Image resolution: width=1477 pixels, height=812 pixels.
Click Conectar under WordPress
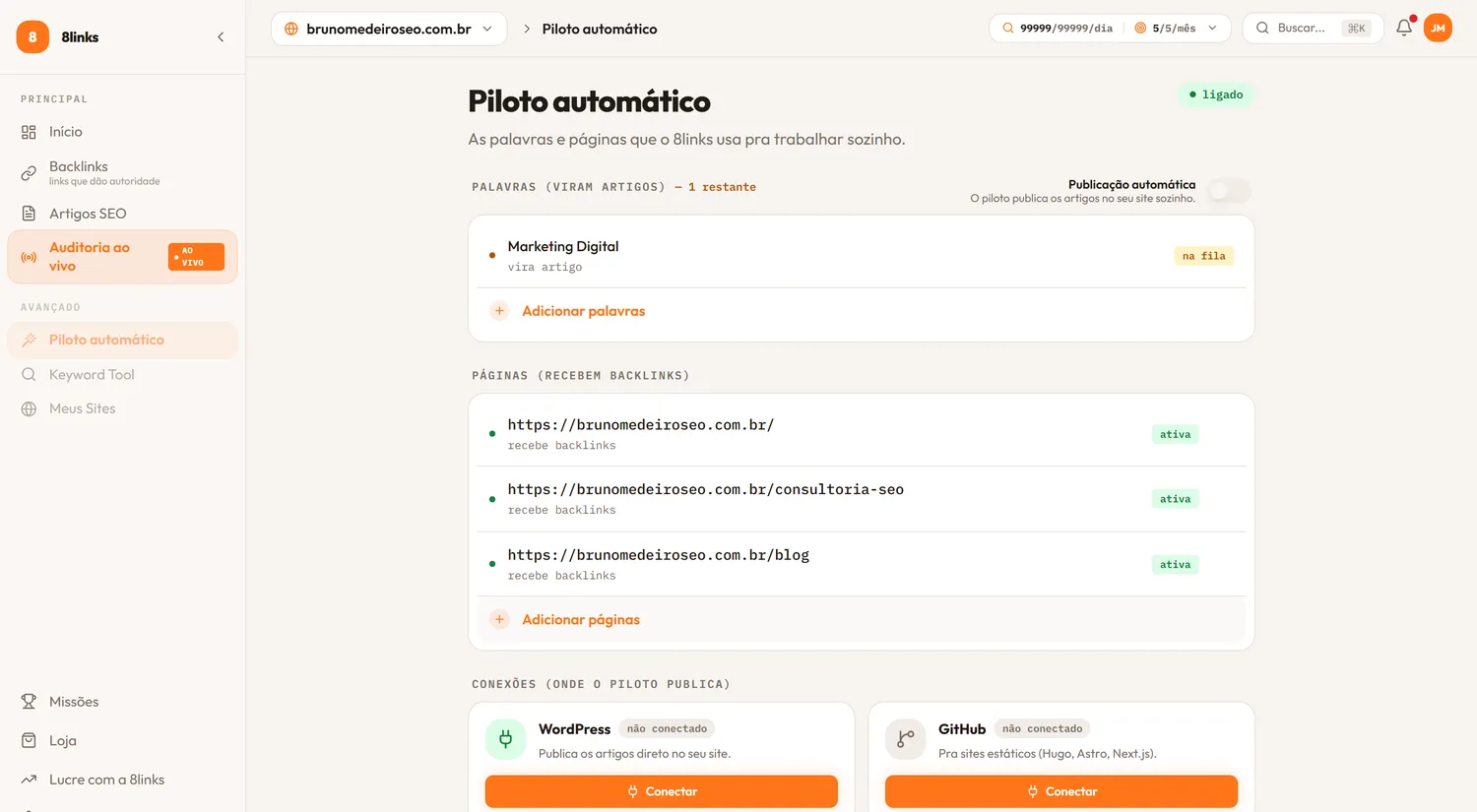click(x=662, y=791)
